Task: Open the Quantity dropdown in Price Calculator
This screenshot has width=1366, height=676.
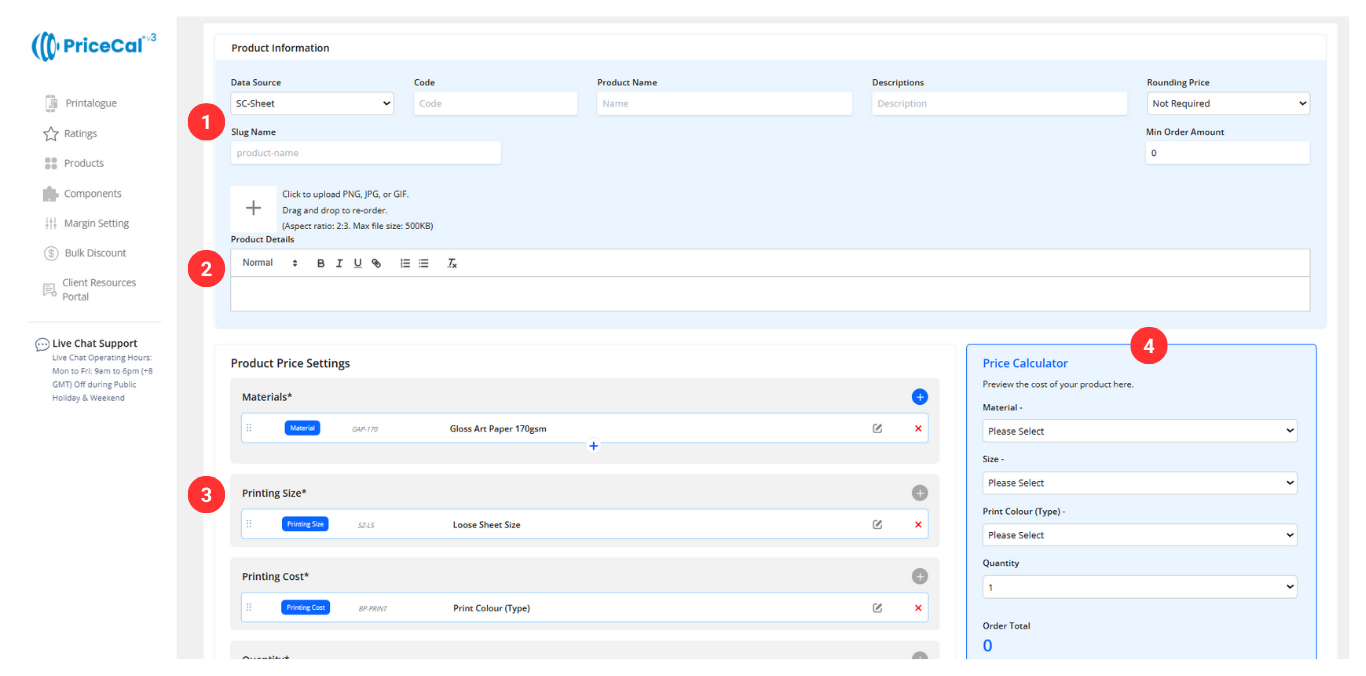Action: (x=1139, y=587)
